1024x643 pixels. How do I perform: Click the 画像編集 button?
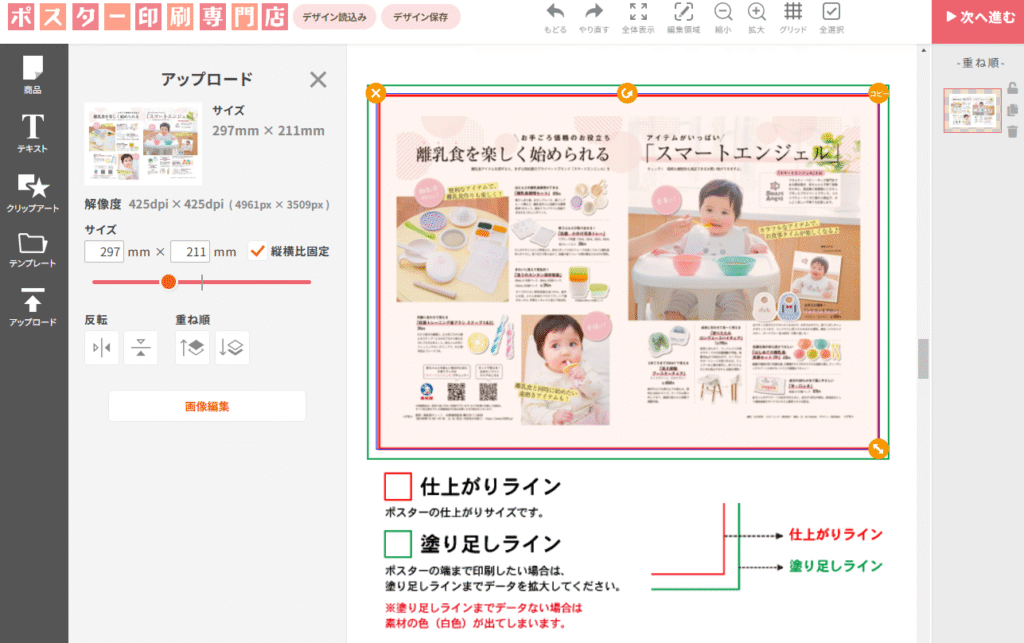(207, 406)
